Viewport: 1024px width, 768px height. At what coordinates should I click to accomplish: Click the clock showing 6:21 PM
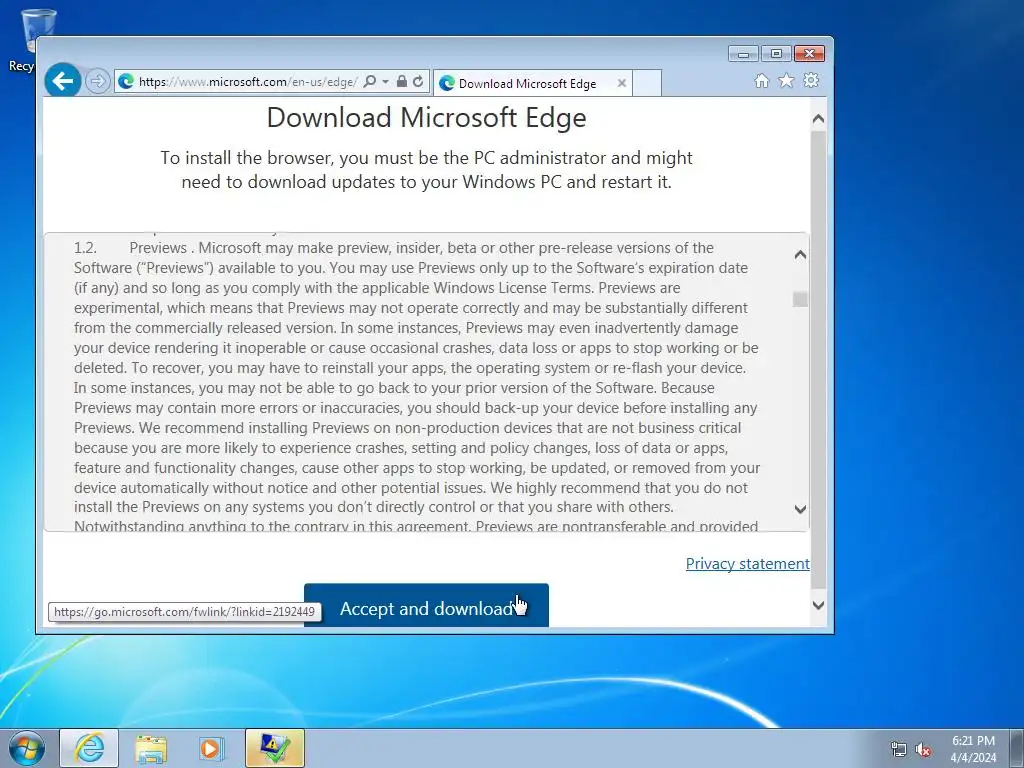point(973,749)
